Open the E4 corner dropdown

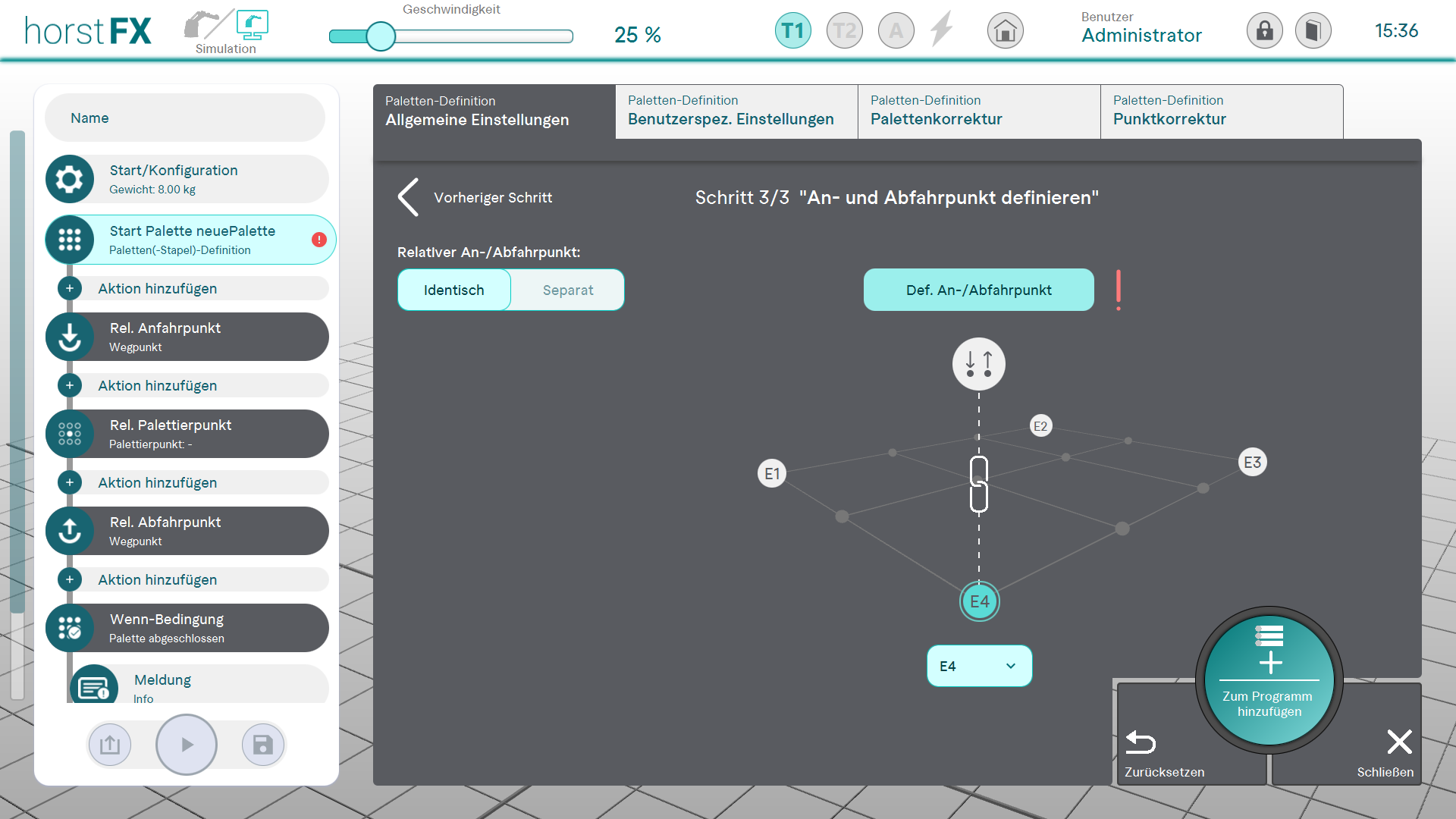tap(979, 666)
